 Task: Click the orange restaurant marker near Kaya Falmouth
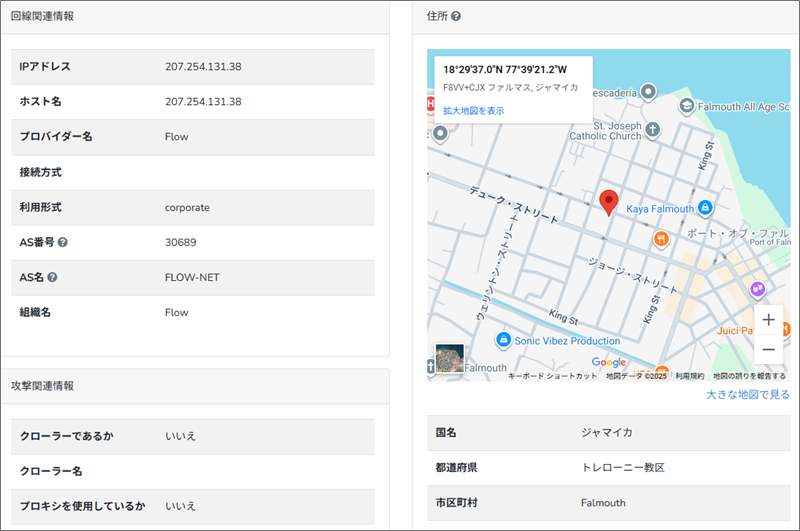[661, 238]
